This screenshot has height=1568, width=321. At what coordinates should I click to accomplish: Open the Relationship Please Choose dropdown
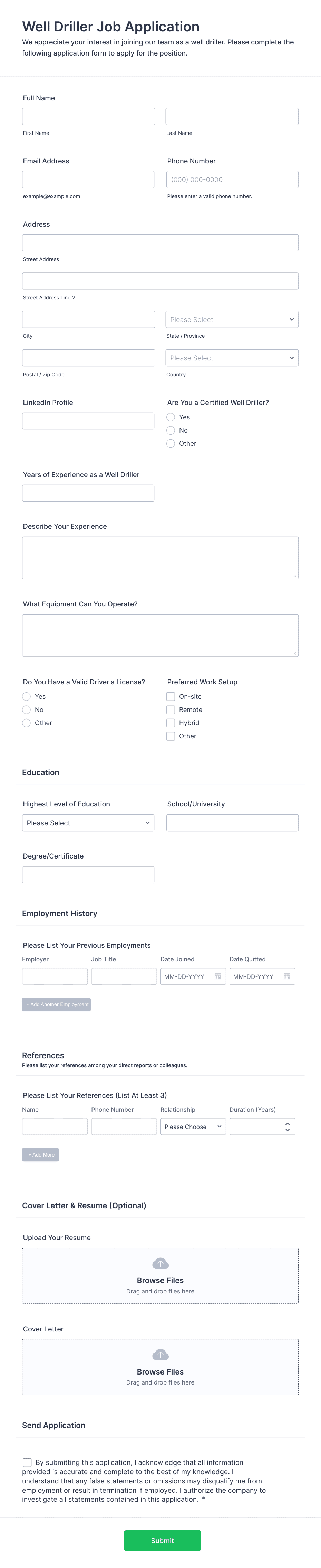[193, 1126]
